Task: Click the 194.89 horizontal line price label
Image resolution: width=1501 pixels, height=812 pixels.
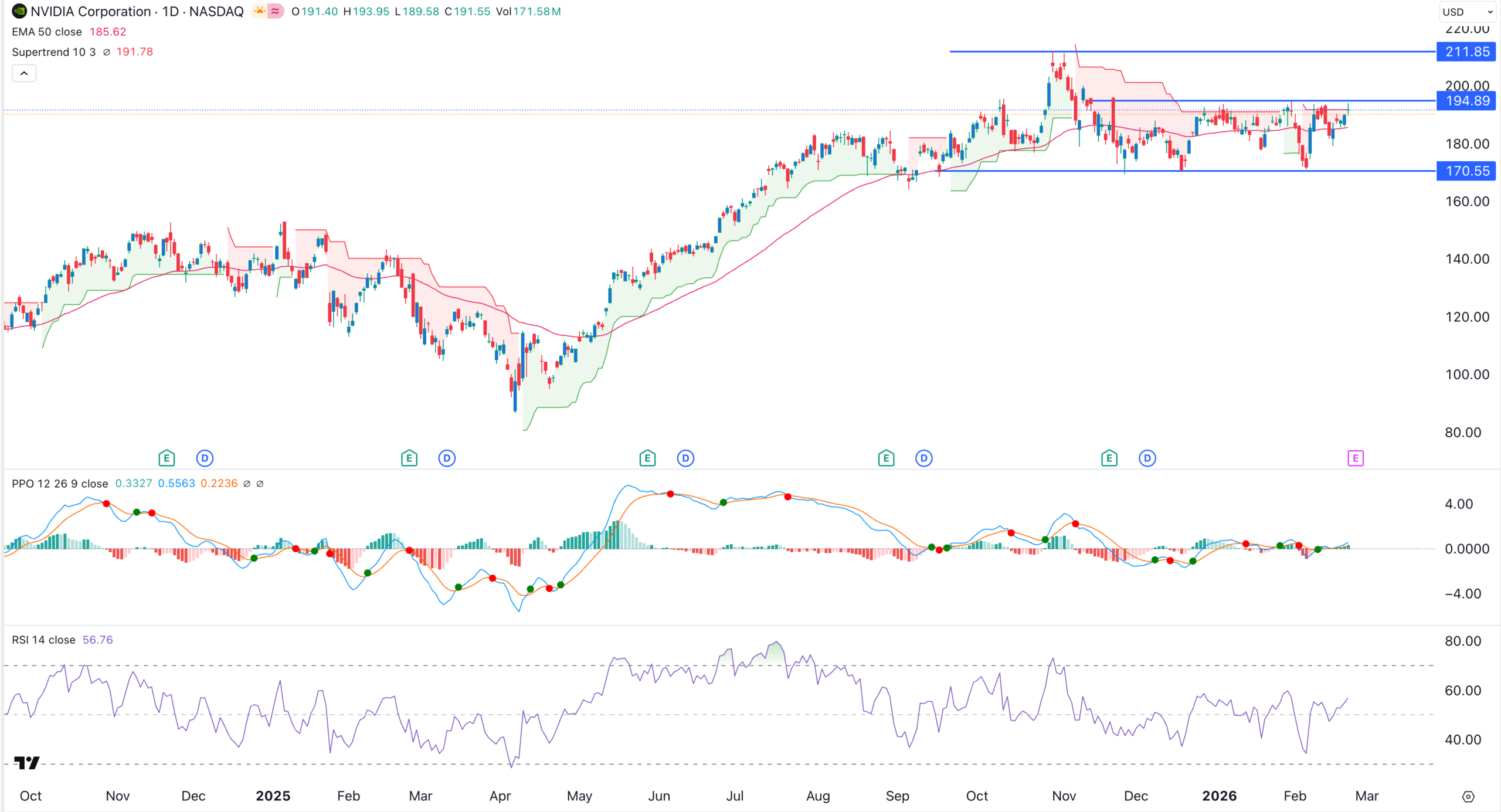Action: 1467,101
